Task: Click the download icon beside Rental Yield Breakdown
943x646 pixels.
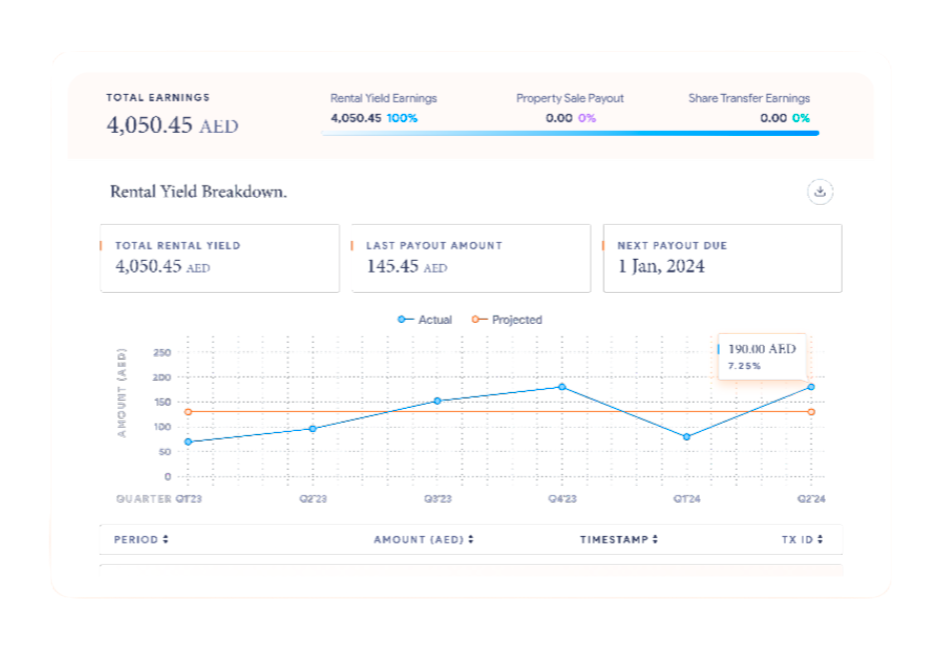Action: (x=820, y=192)
